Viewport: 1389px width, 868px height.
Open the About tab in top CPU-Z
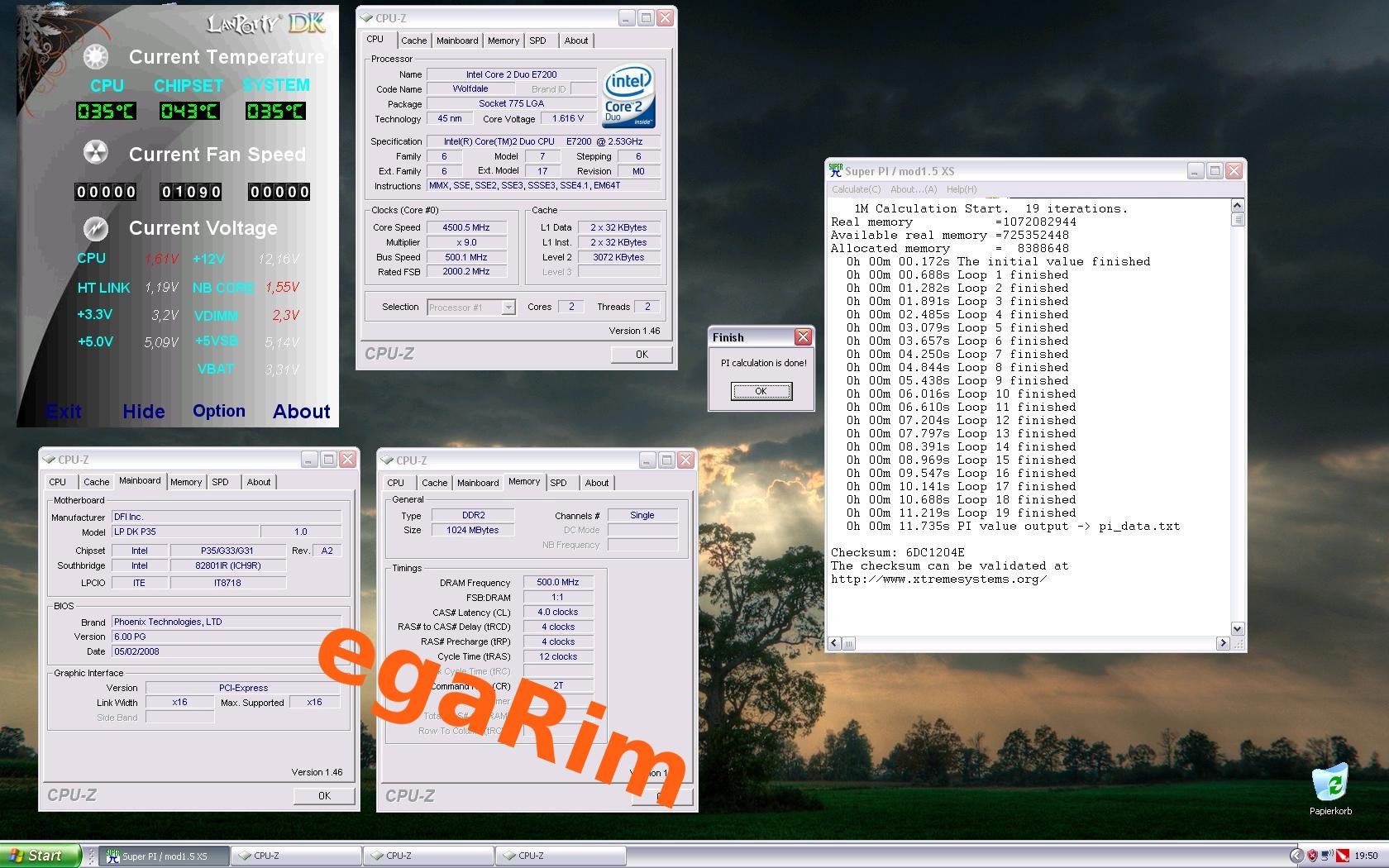click(576, 41)
